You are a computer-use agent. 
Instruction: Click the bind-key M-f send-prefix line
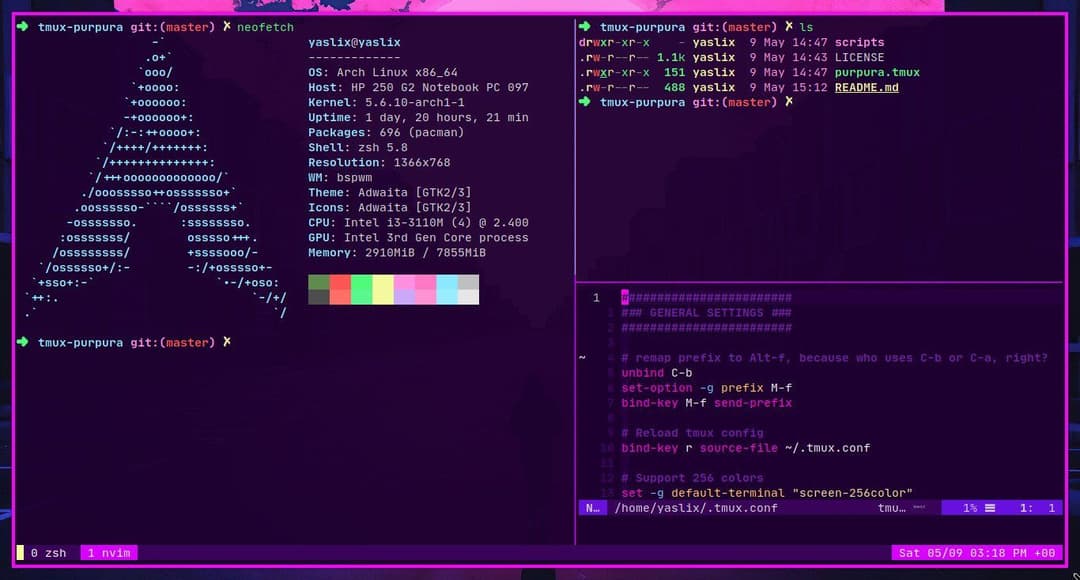click(707, 403)
